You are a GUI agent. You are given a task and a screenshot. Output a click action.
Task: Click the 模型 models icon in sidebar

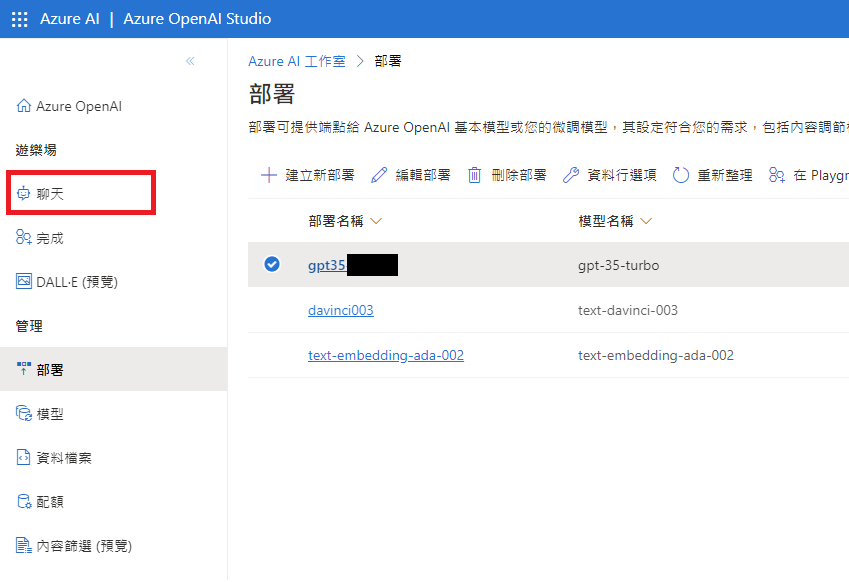(24, 414)
